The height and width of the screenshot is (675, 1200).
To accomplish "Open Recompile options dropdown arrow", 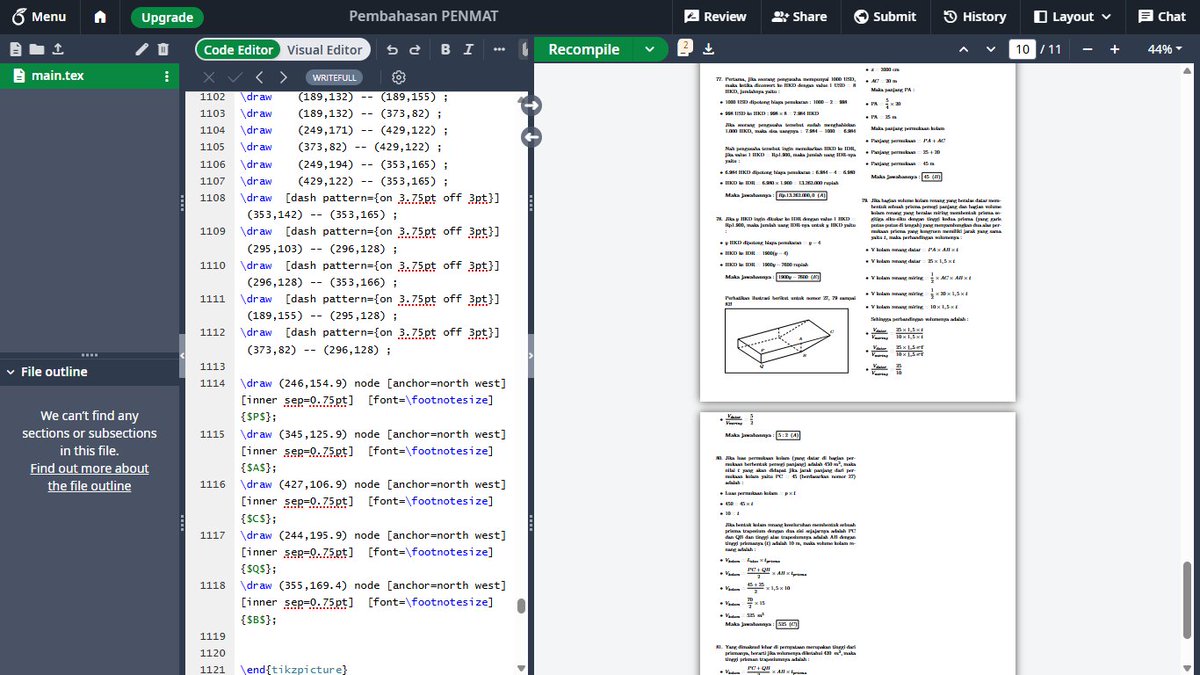I will pyautogui.click(x=650, y=49).
